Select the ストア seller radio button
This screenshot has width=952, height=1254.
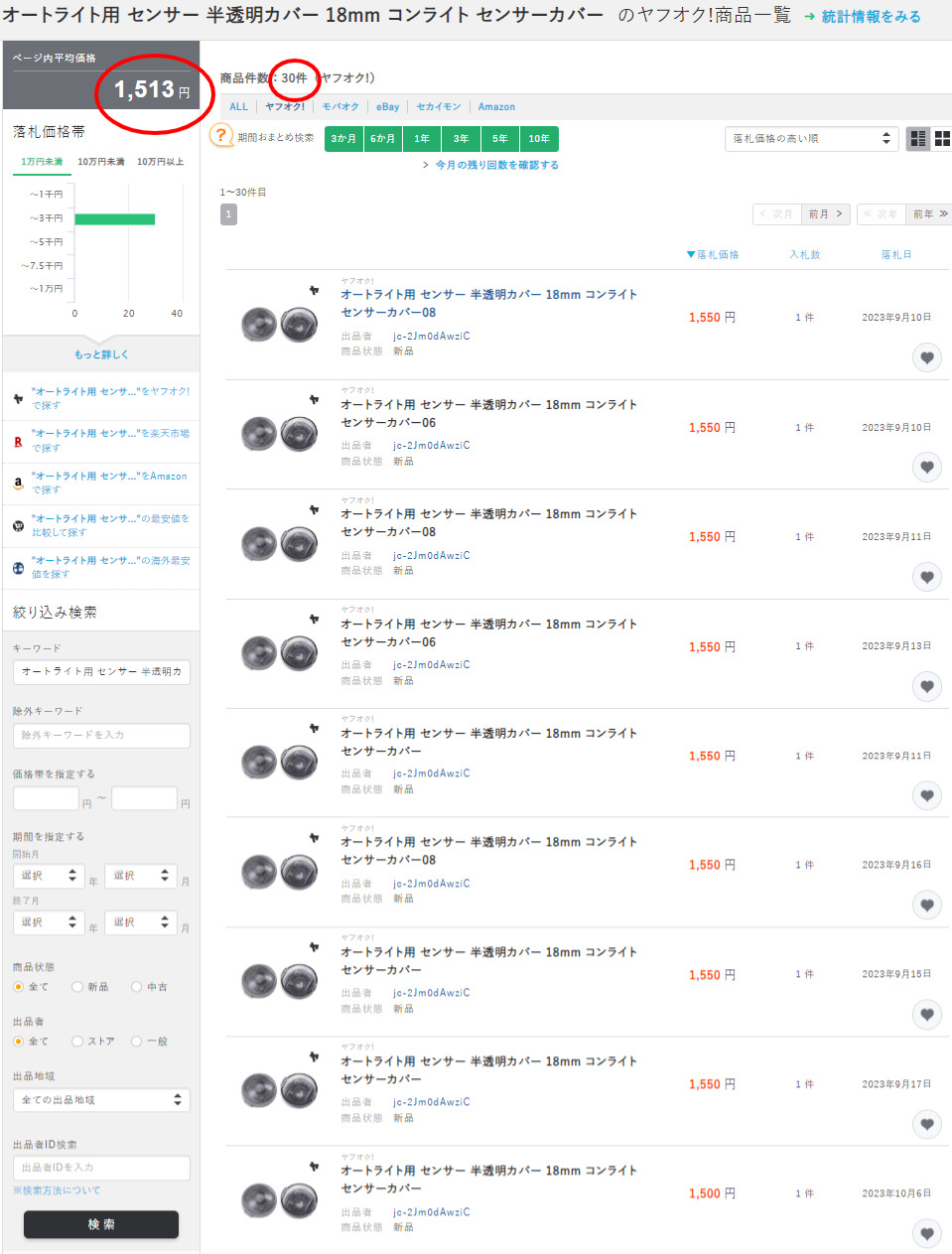[x=77, y=1042]
